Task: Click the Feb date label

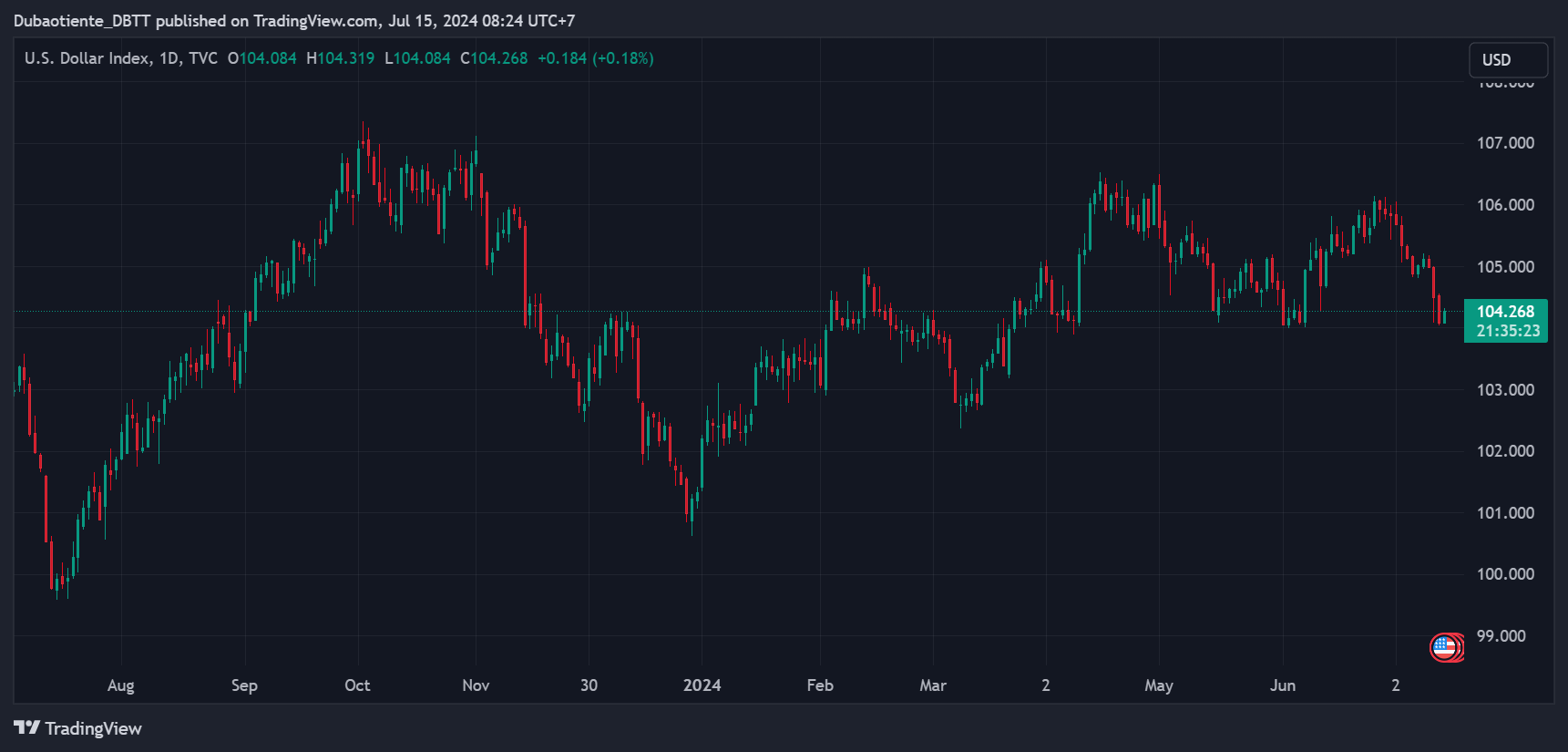Action: pos(820,685)
